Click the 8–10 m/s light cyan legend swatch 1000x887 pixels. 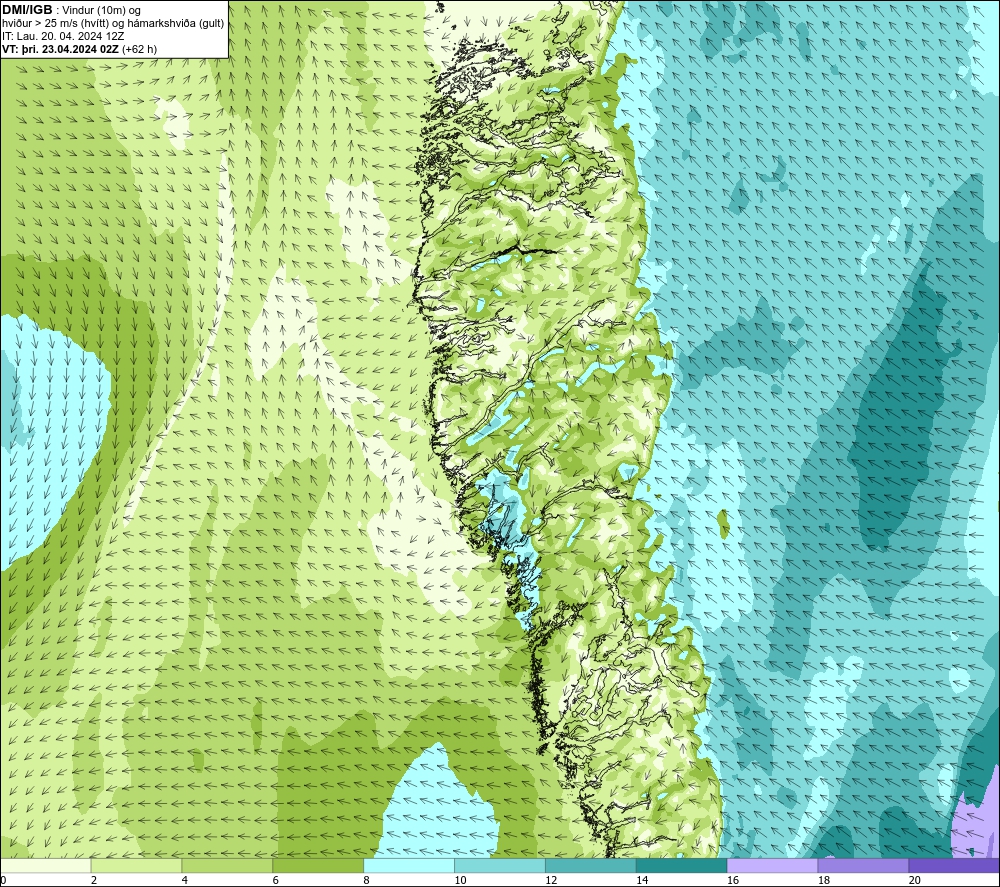409,866
